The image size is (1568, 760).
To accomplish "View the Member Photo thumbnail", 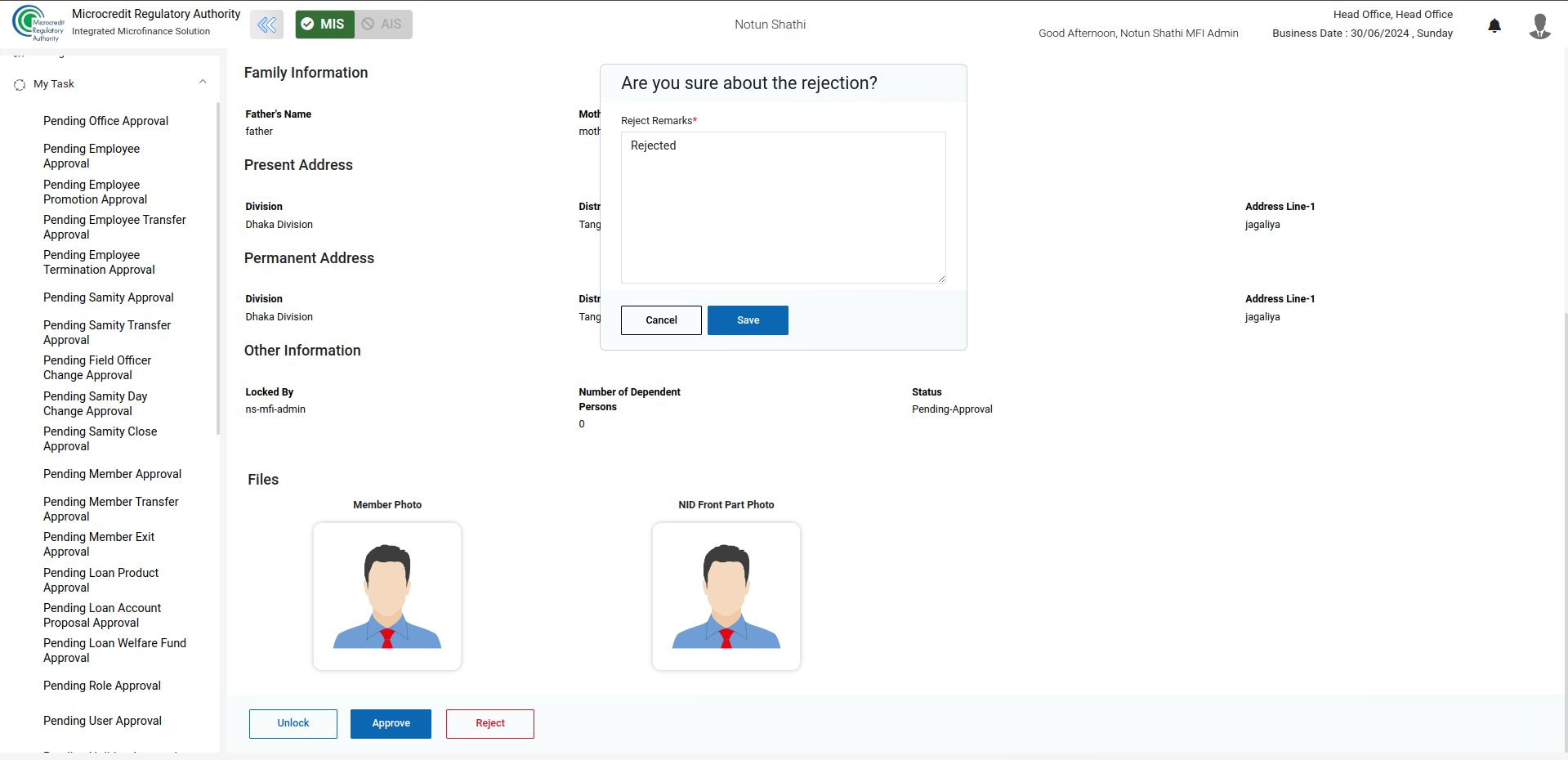I will tap(387, 597).
